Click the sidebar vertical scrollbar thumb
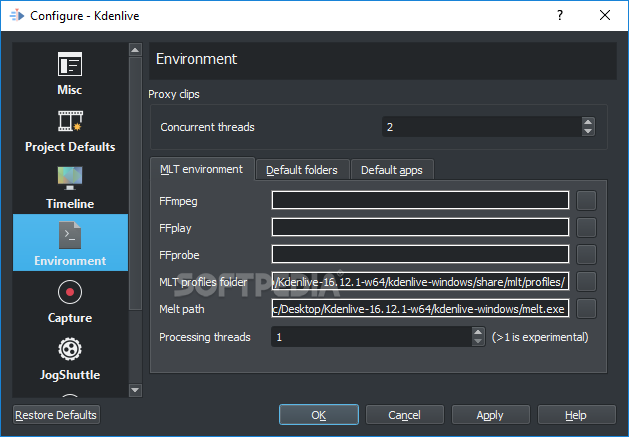The width and height of the screenshot is (629, 437). 135,183
